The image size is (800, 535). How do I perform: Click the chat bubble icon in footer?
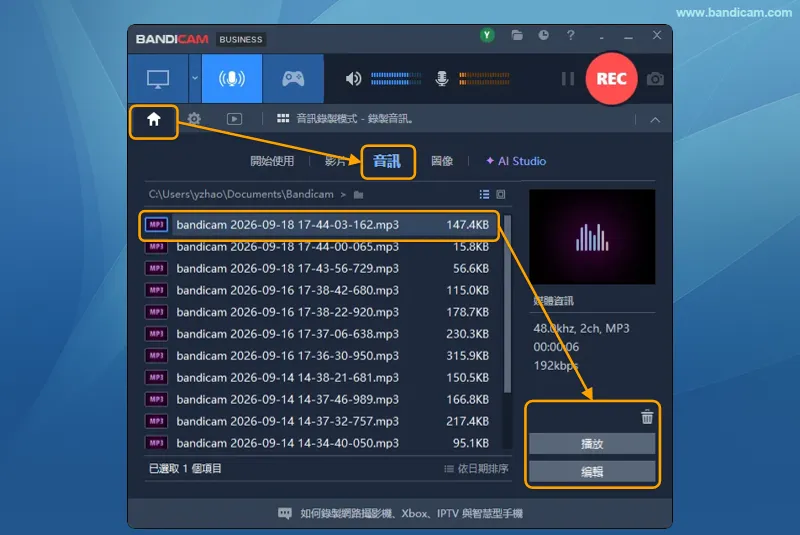[285, 514]
